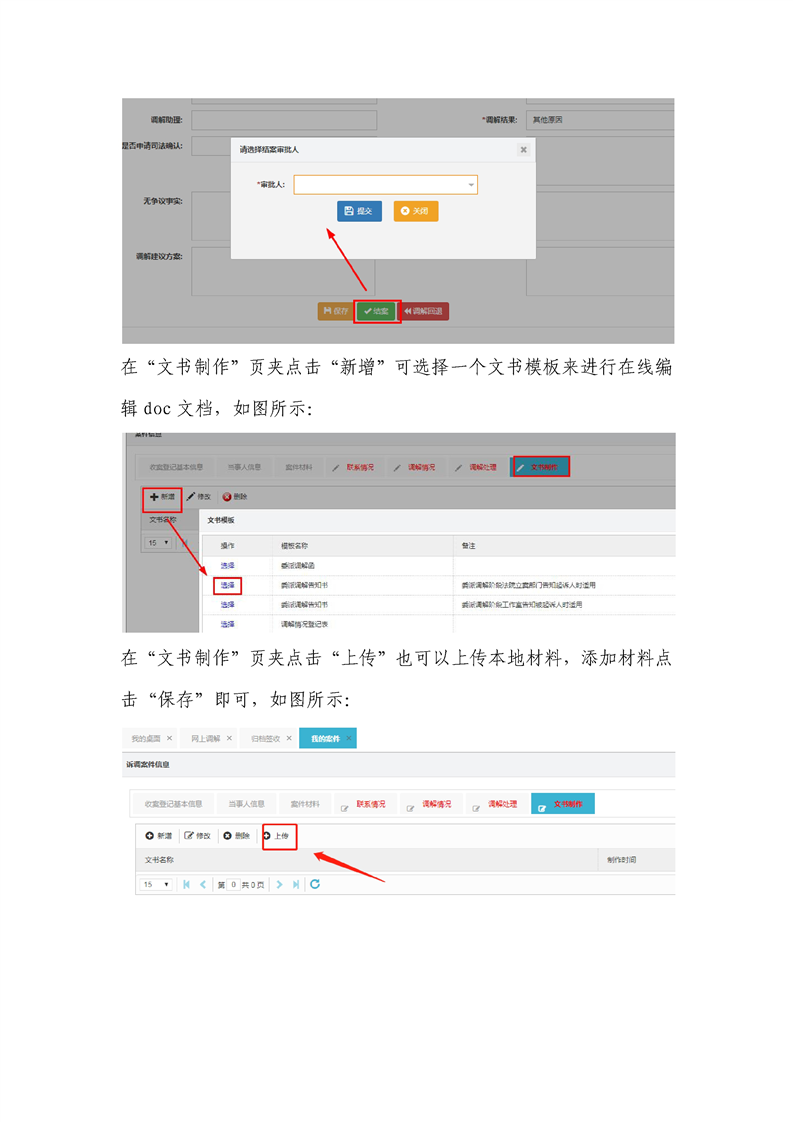Open 案件材料 tab in middle screenshot

coord(298,467)
